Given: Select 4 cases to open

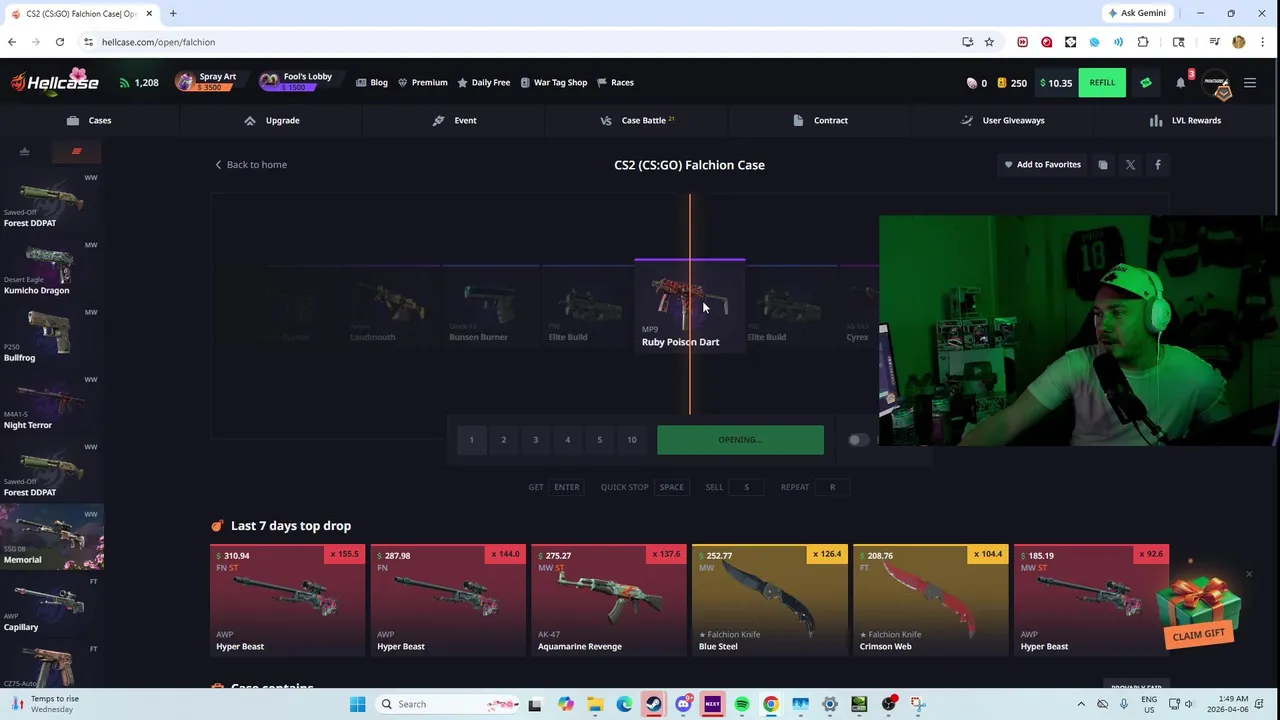Looking at the screenshot, I should 568,440.
